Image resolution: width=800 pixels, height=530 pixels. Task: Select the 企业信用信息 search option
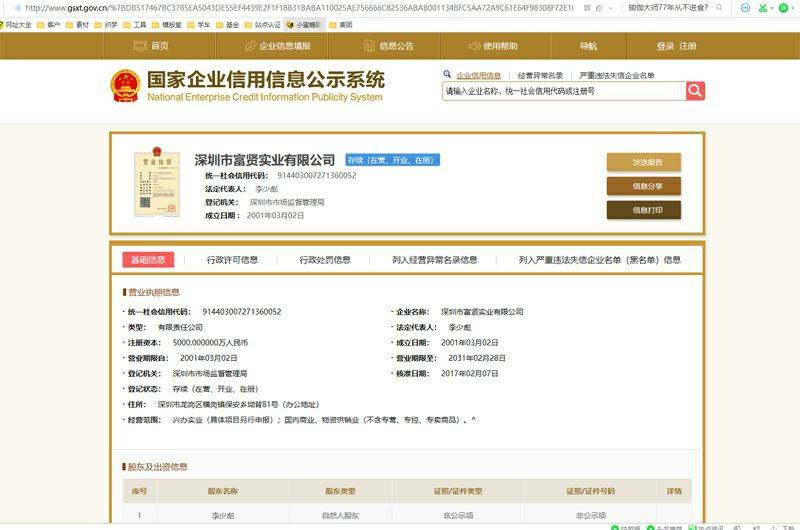point(478,75)
